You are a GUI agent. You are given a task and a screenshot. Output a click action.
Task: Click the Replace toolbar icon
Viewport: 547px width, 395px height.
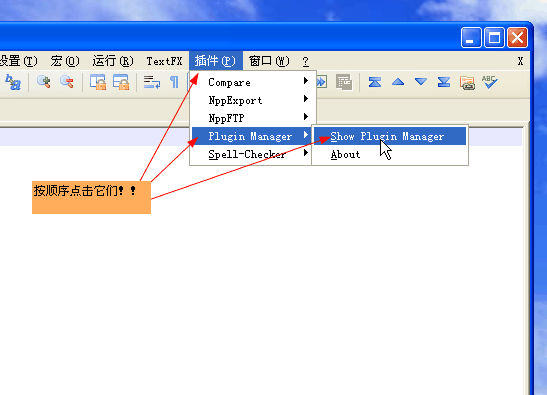13,83
